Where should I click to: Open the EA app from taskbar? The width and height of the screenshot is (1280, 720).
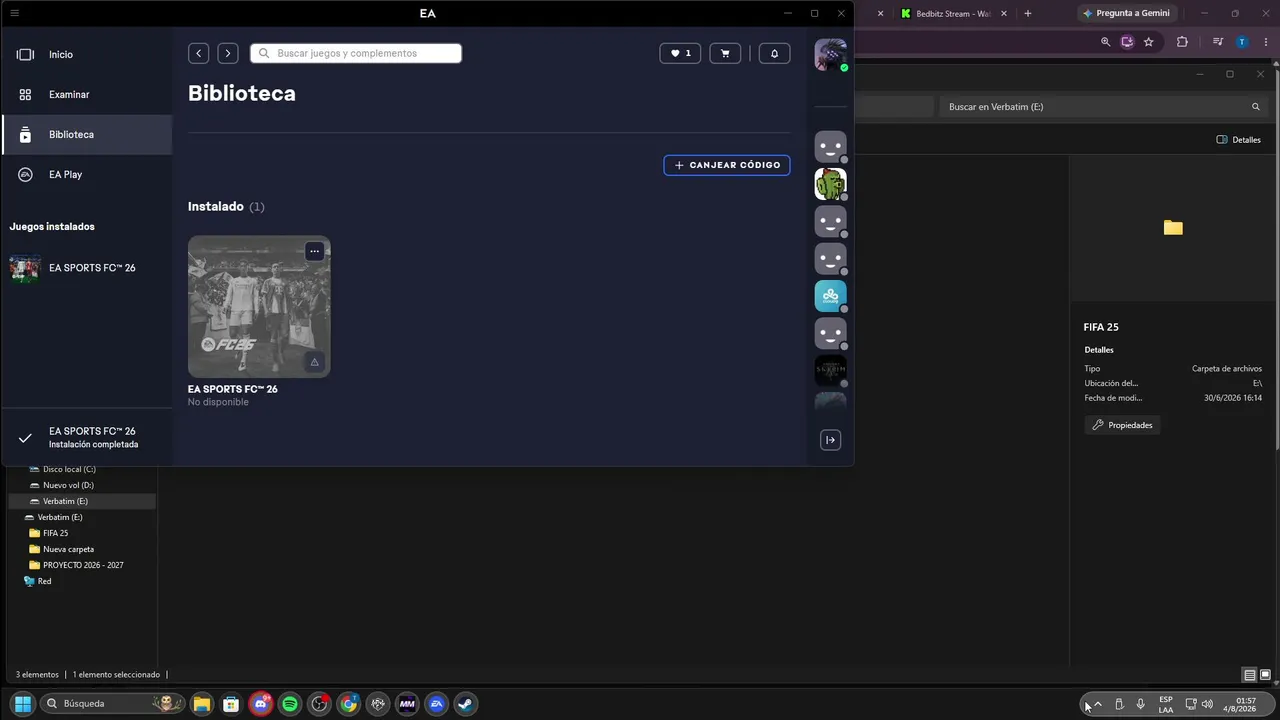tap(436, 704)
